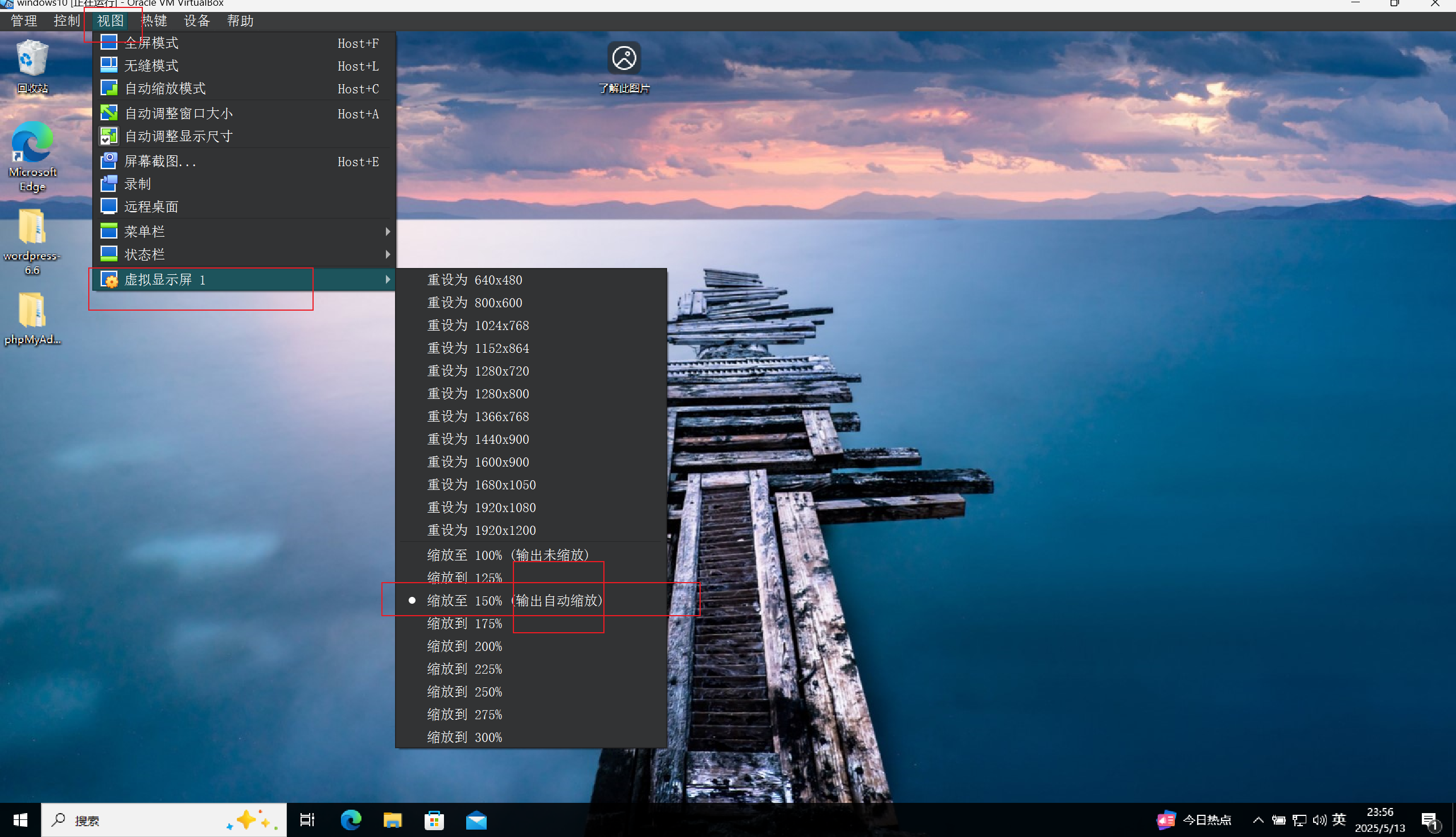
Task: Expand the Status Bar (状态栏) submenu arrow
Action: tap(388, 254)
